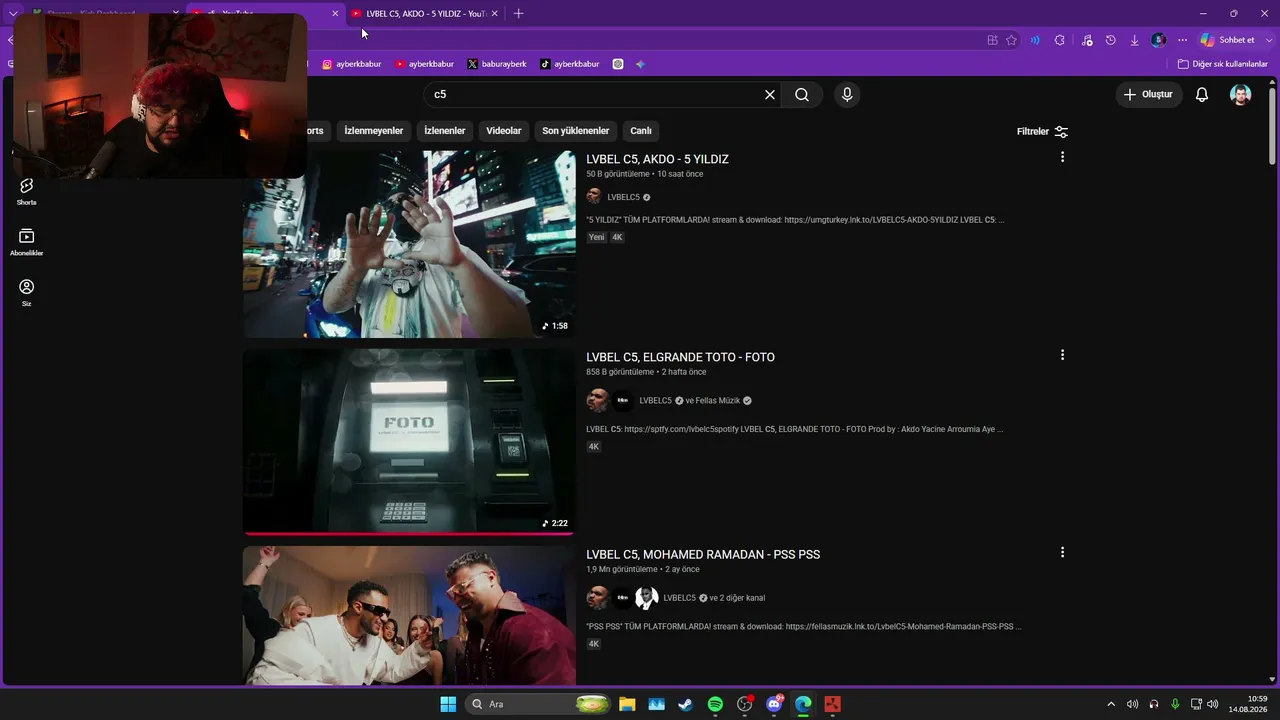Play the PSS PSS video thumbnail
The image size is (1280, 720).
click(409, 616)
